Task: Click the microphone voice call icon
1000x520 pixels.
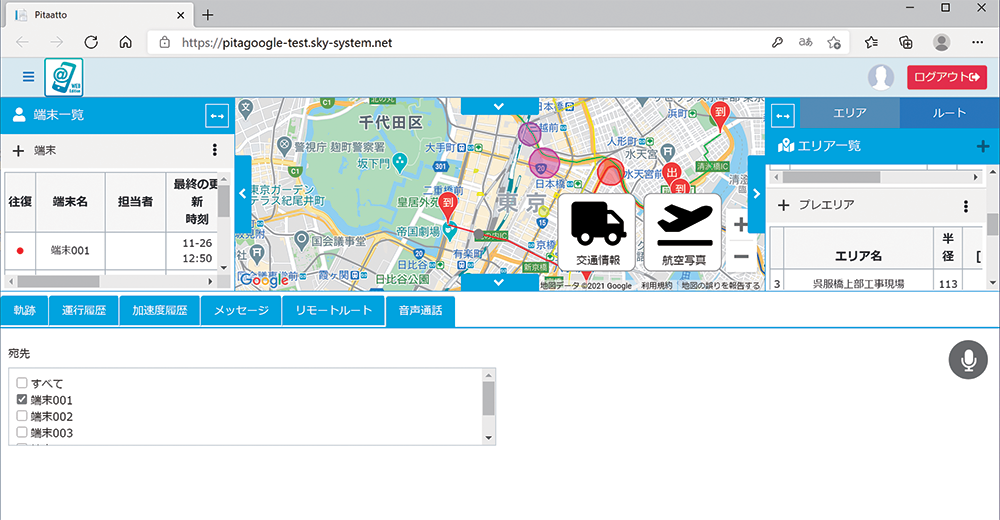Action: pos(967,360)
